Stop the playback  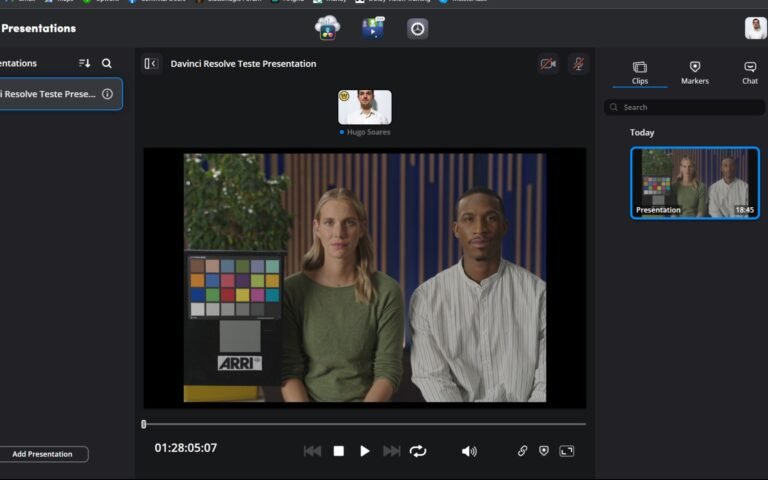[x=338, y=451]
